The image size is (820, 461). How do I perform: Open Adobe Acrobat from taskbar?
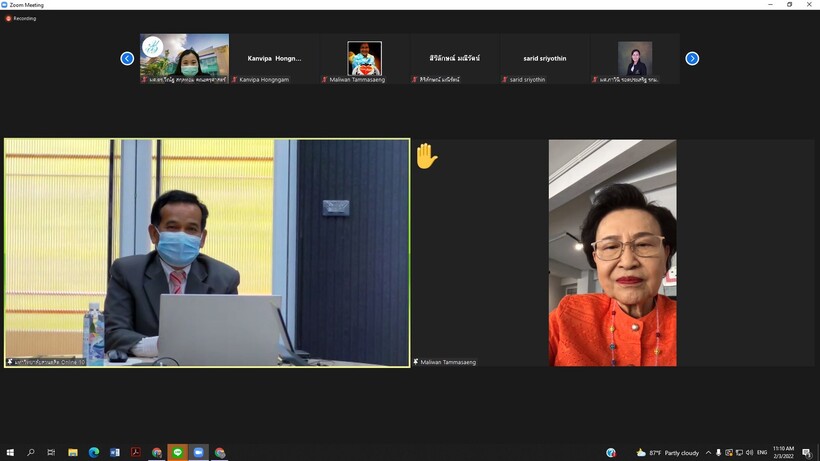coord(136,452)
